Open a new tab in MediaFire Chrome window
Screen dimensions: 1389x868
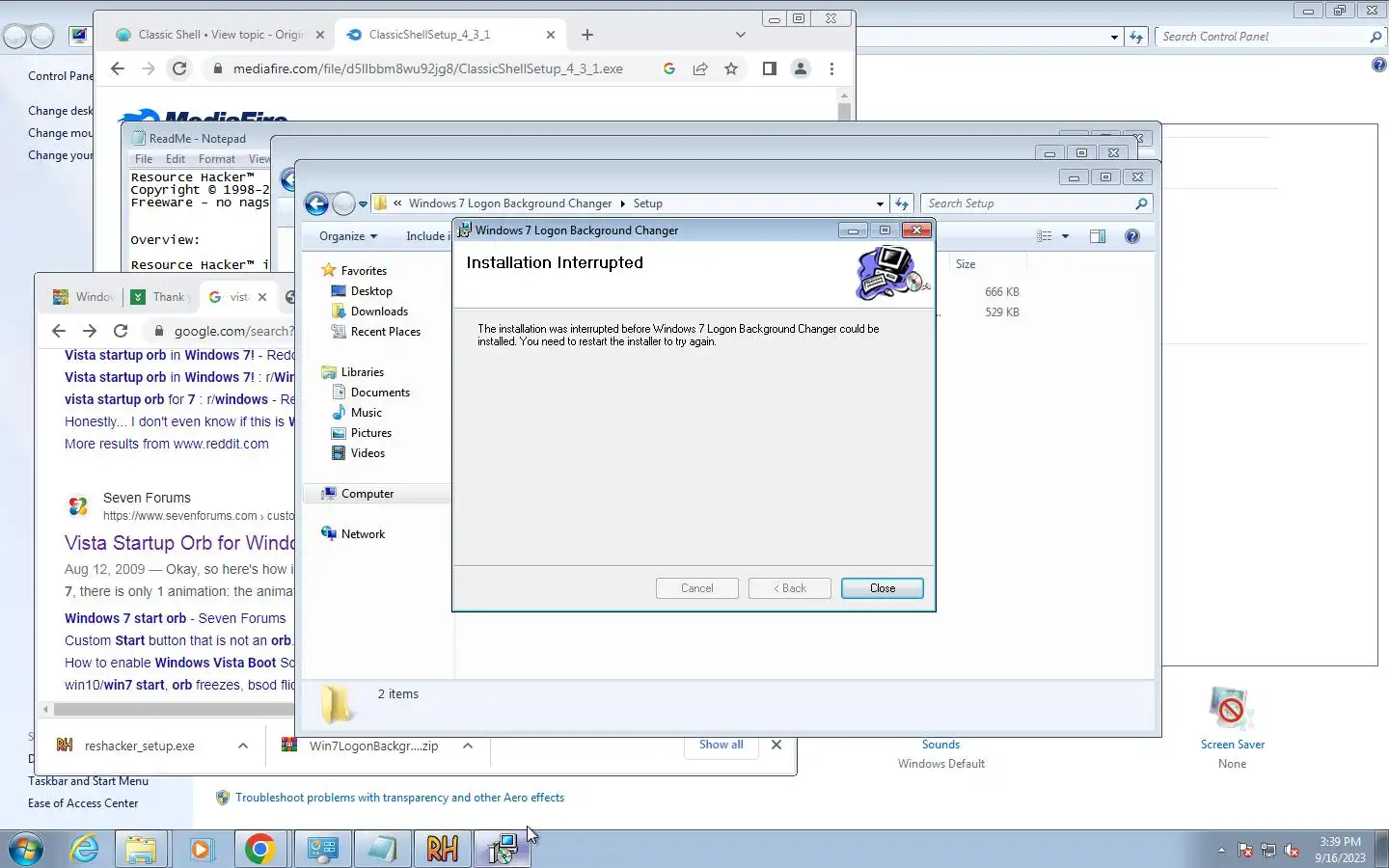(587, 35)
